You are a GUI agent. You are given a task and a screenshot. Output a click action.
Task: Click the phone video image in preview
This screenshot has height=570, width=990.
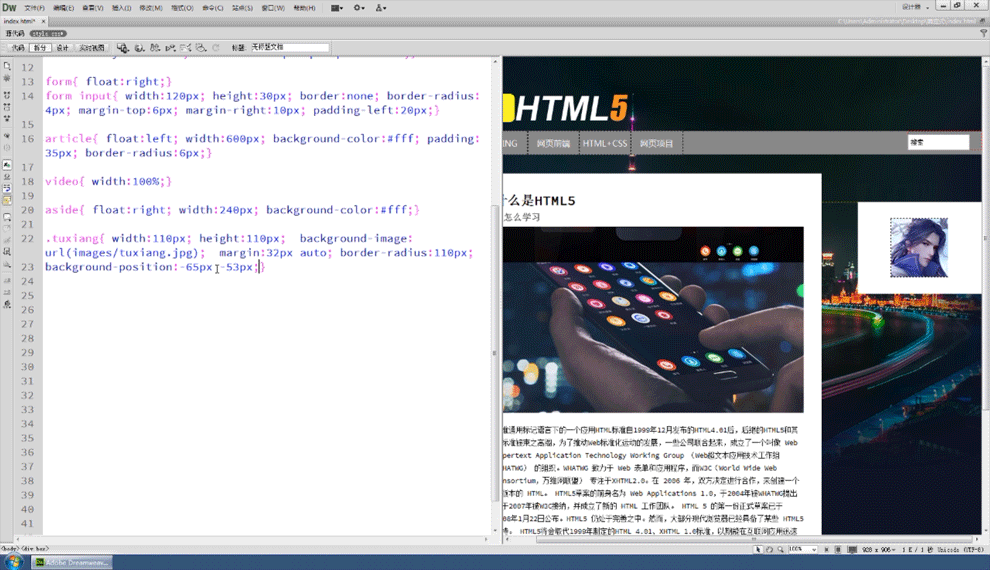653,319
